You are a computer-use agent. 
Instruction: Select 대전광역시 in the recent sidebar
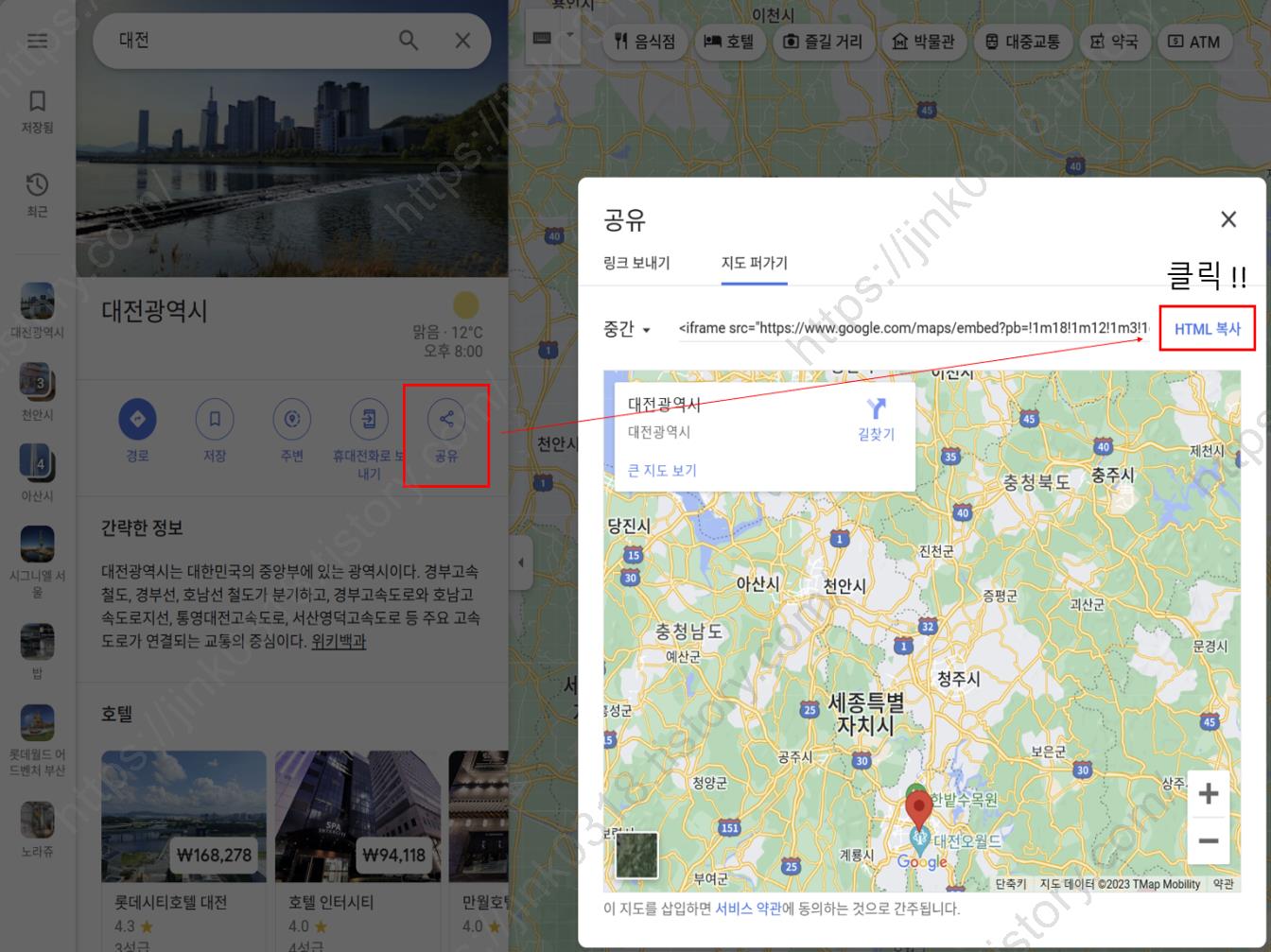(37, 310)
